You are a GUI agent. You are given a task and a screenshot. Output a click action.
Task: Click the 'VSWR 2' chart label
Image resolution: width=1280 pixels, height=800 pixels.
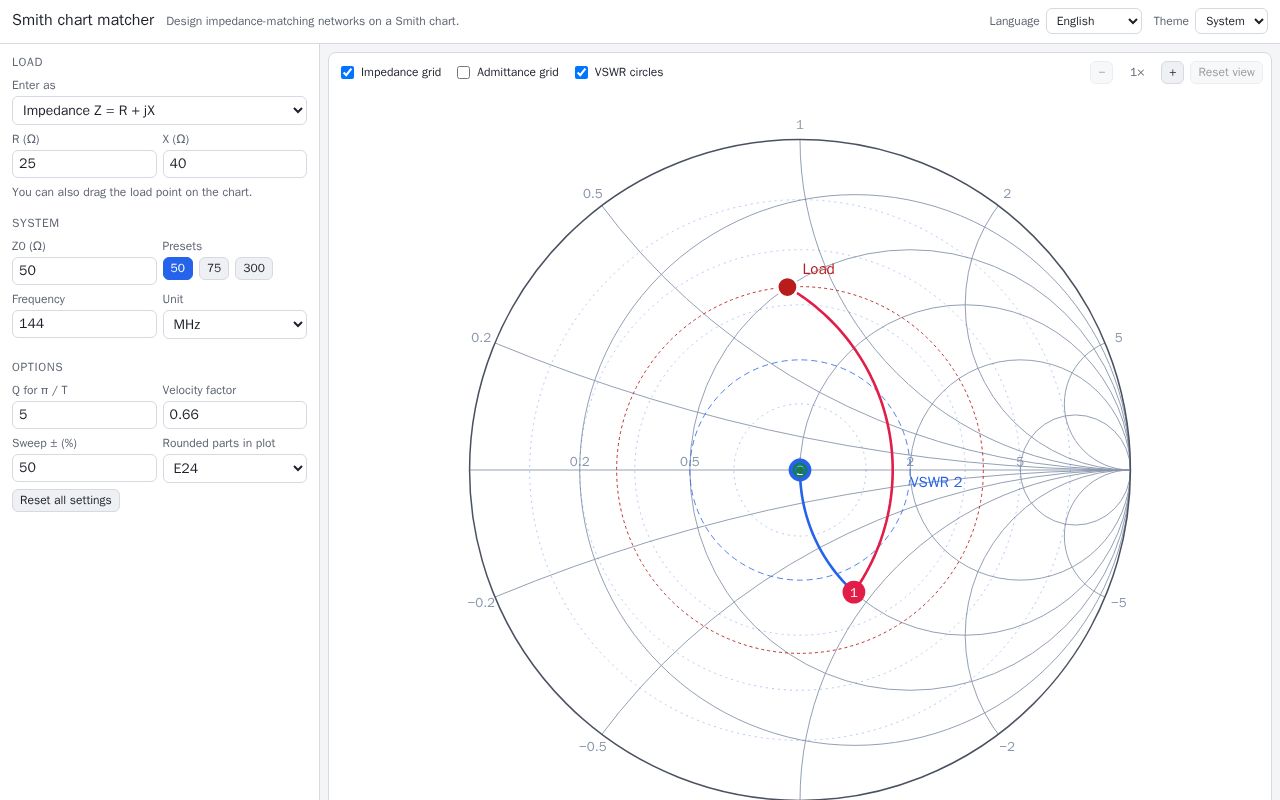tap(935, 482)
